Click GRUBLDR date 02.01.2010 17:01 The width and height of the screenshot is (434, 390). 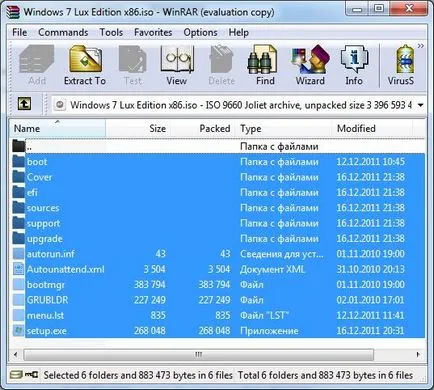tap(370, 300)
